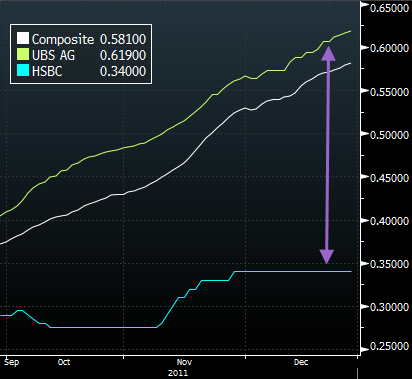The height and width of the screenshot is (379, 412).
Task: Click the 2011 year label
Action: 178,373
